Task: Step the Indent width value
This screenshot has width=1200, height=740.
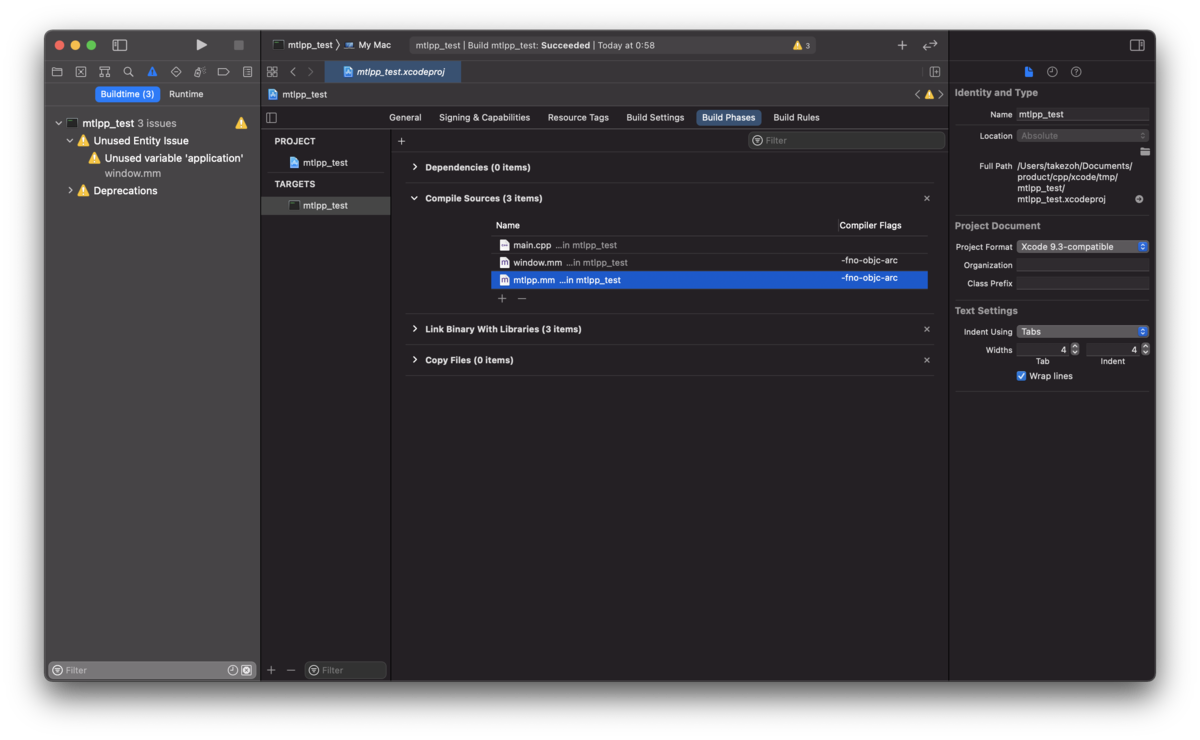Action: click(1145, 349)
